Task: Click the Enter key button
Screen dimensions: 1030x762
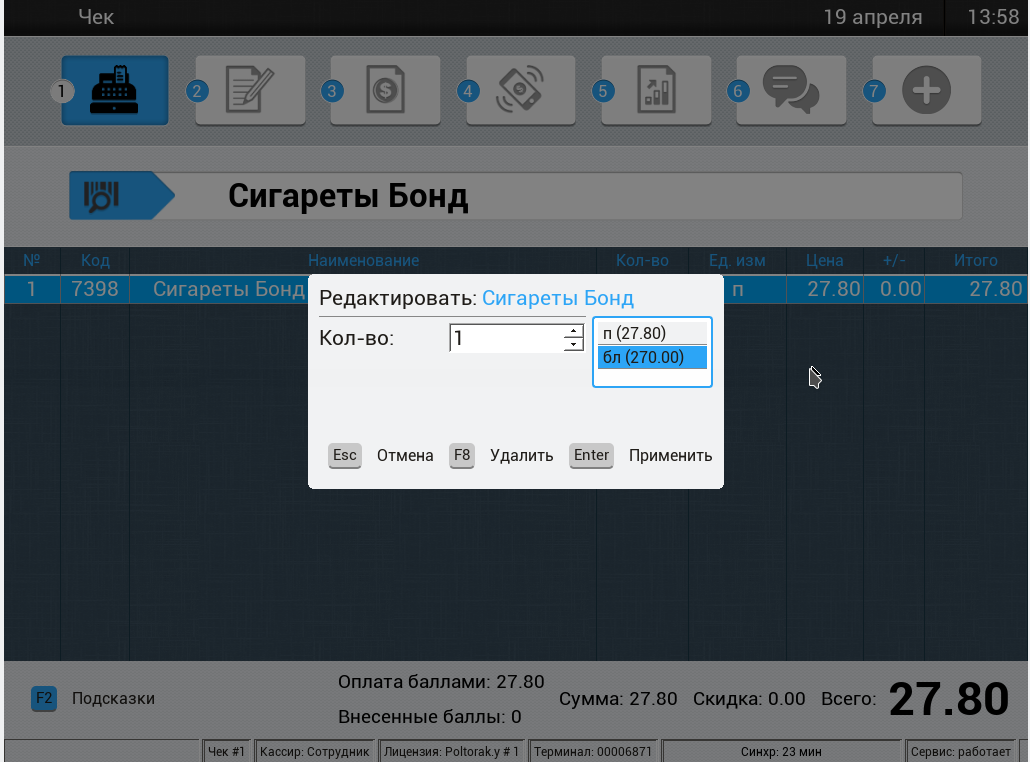Action: [x=591, y=455]
